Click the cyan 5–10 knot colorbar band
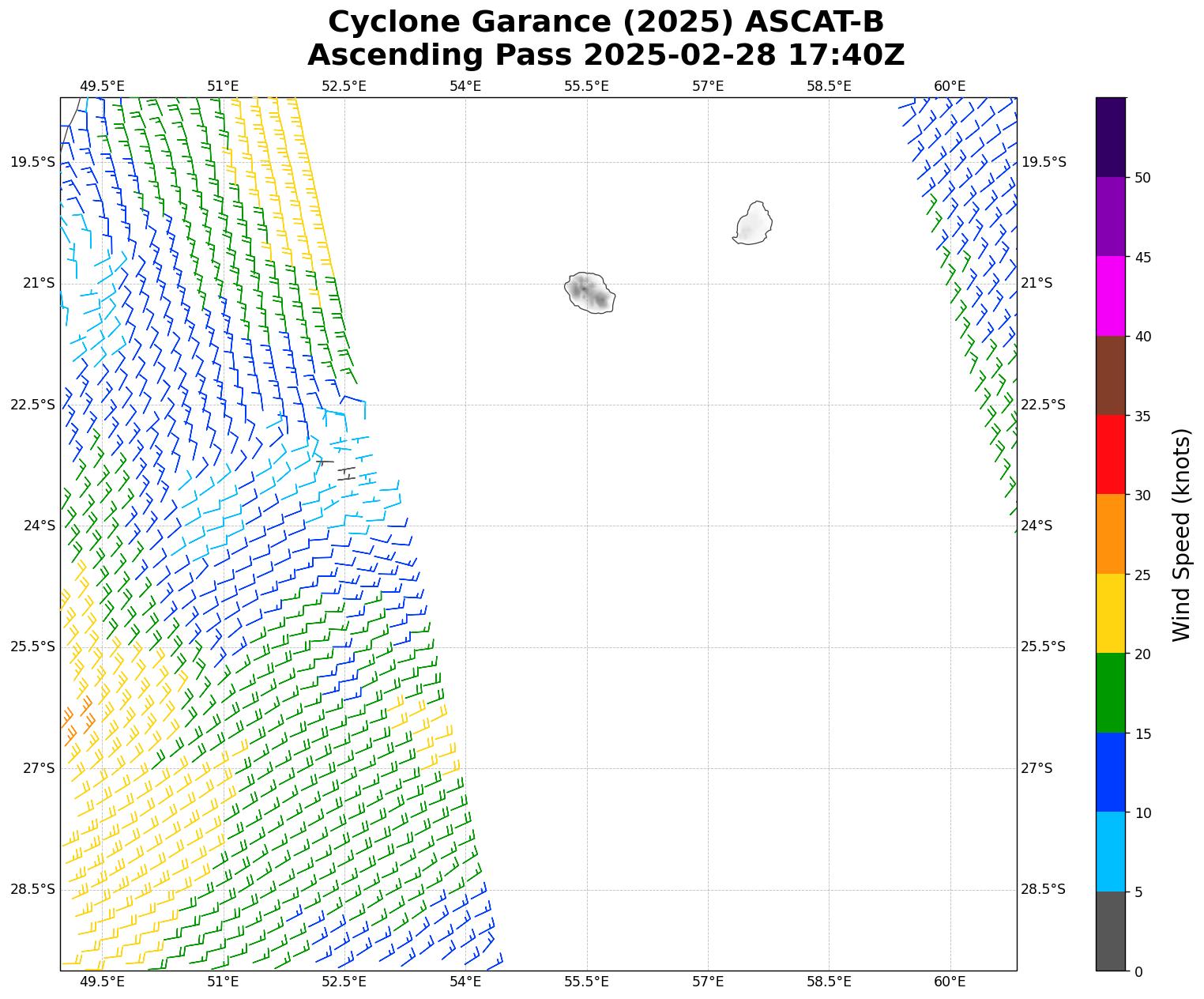 (x=1110, y=851)
